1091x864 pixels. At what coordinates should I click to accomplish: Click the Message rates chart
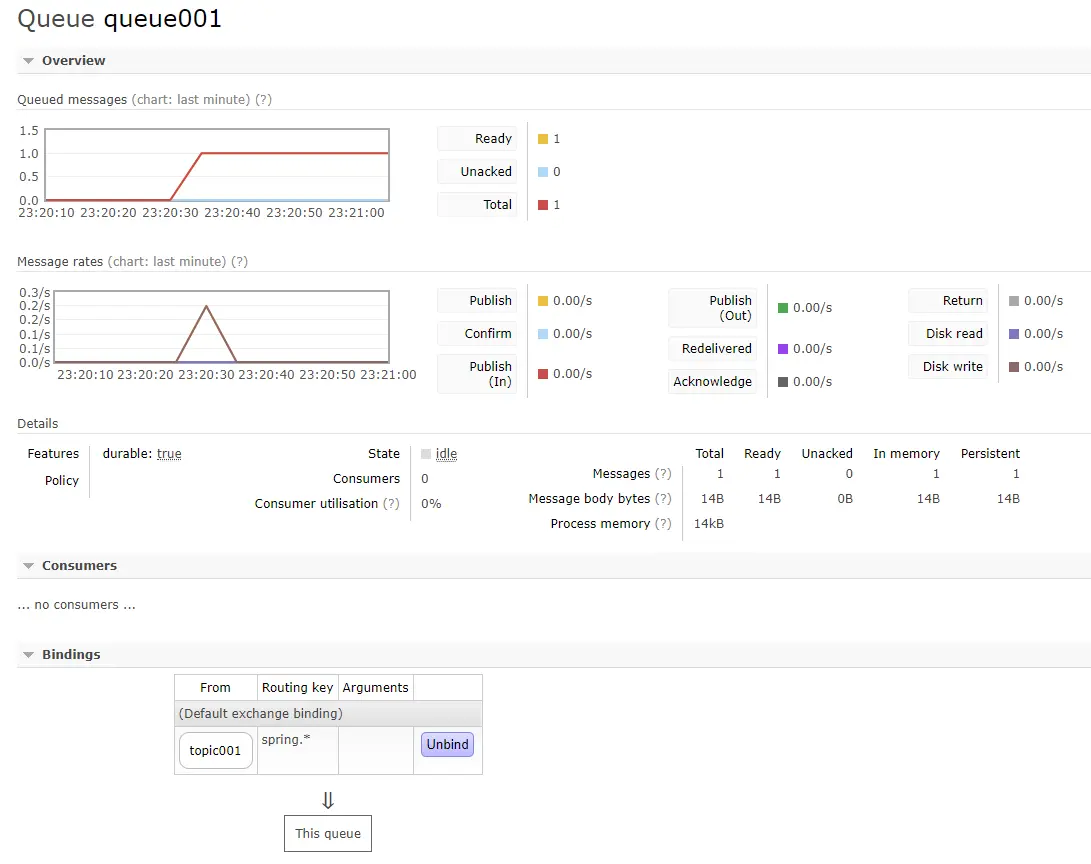[221, 327]
